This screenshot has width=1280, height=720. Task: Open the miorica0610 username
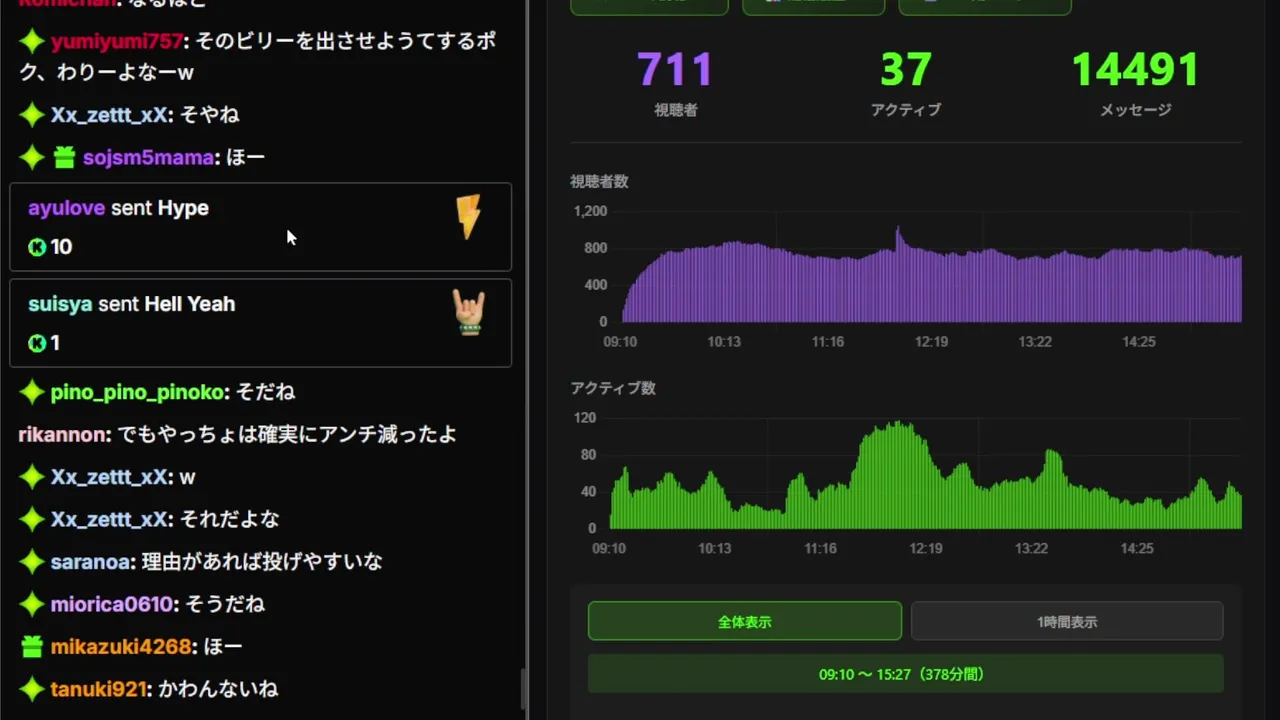pos(114,604)
